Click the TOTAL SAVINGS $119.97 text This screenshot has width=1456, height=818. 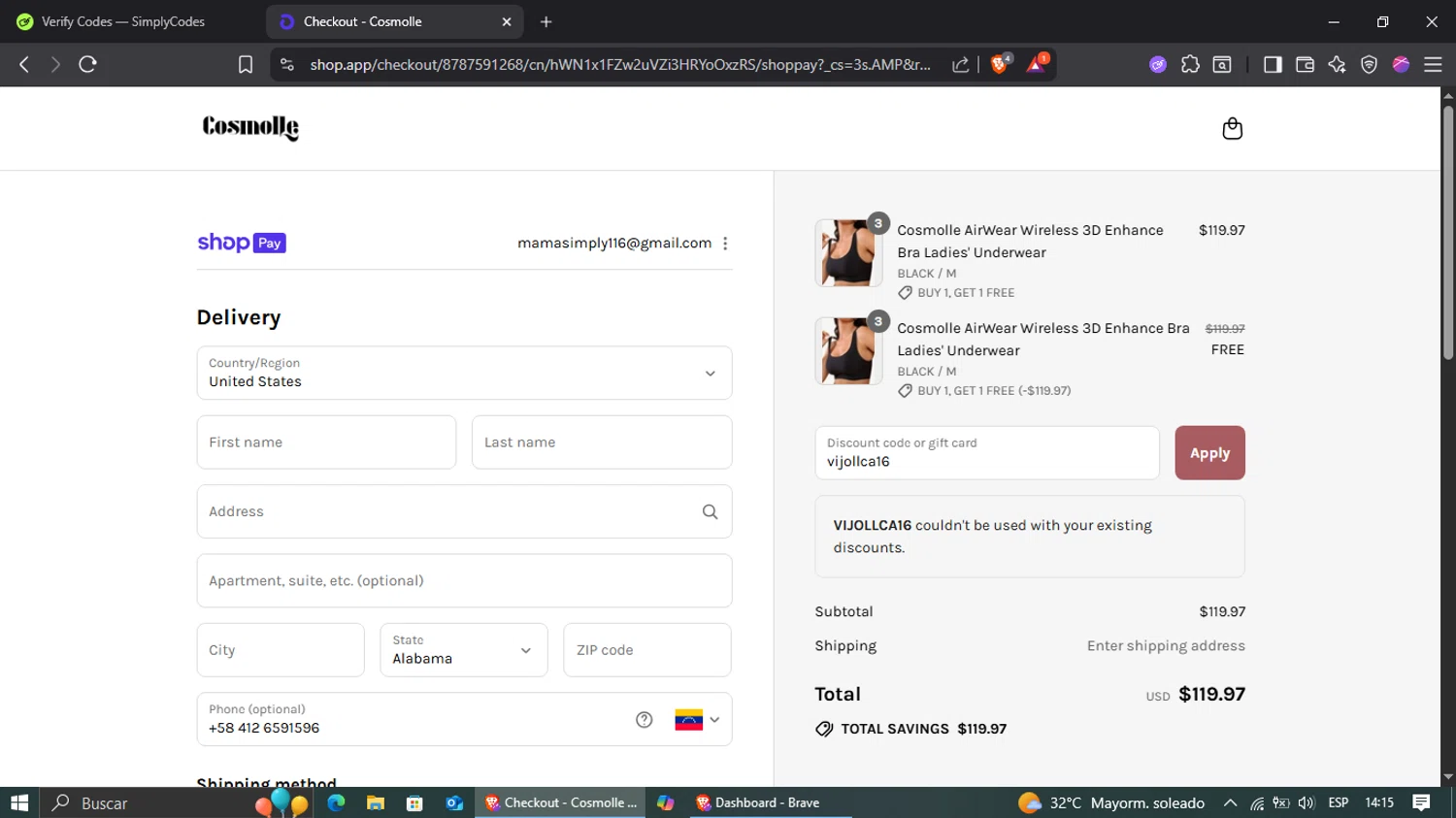pyautogui.click(x=923, y=729)
